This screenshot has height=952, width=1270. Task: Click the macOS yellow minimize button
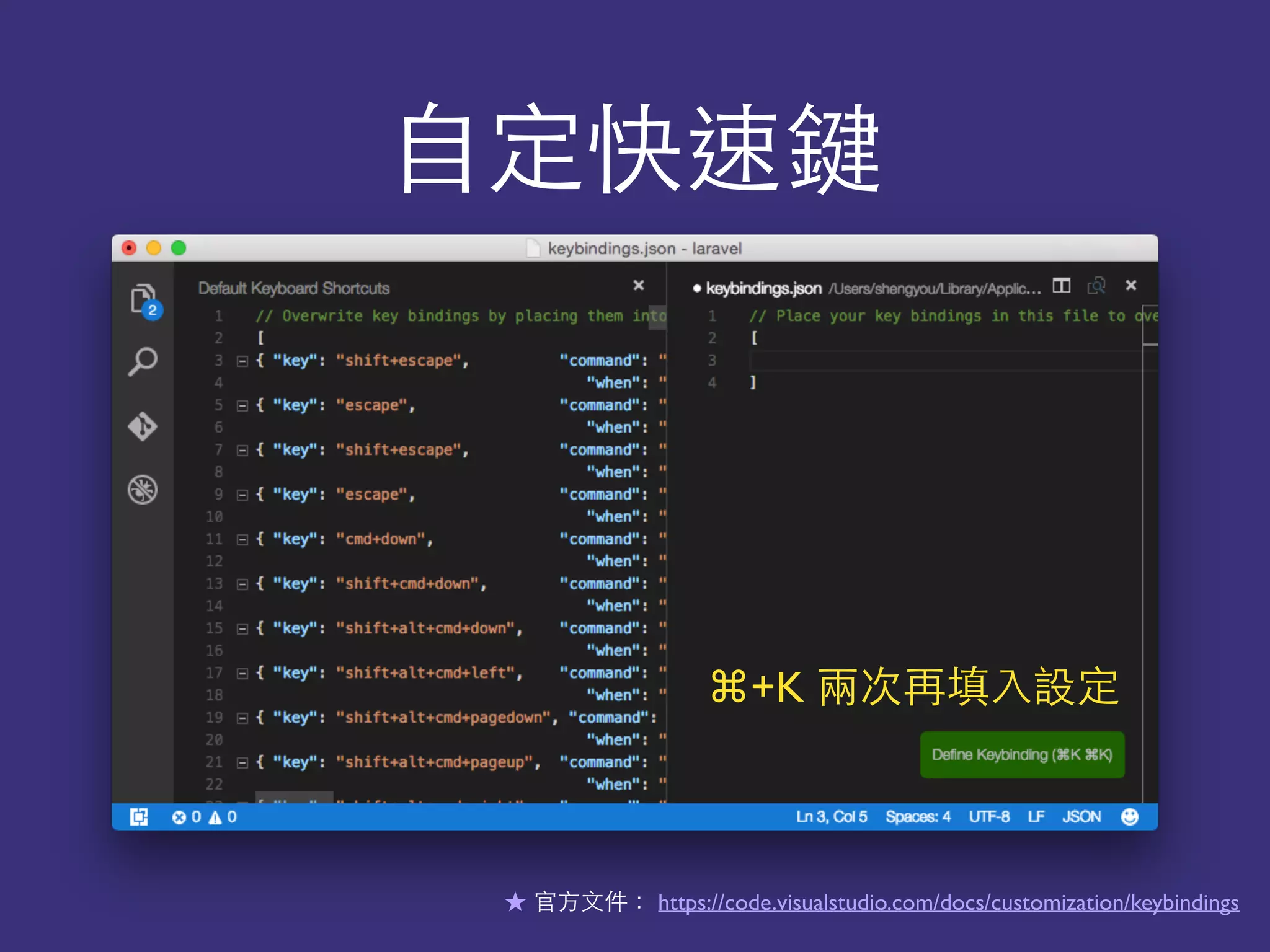point(154,248)
